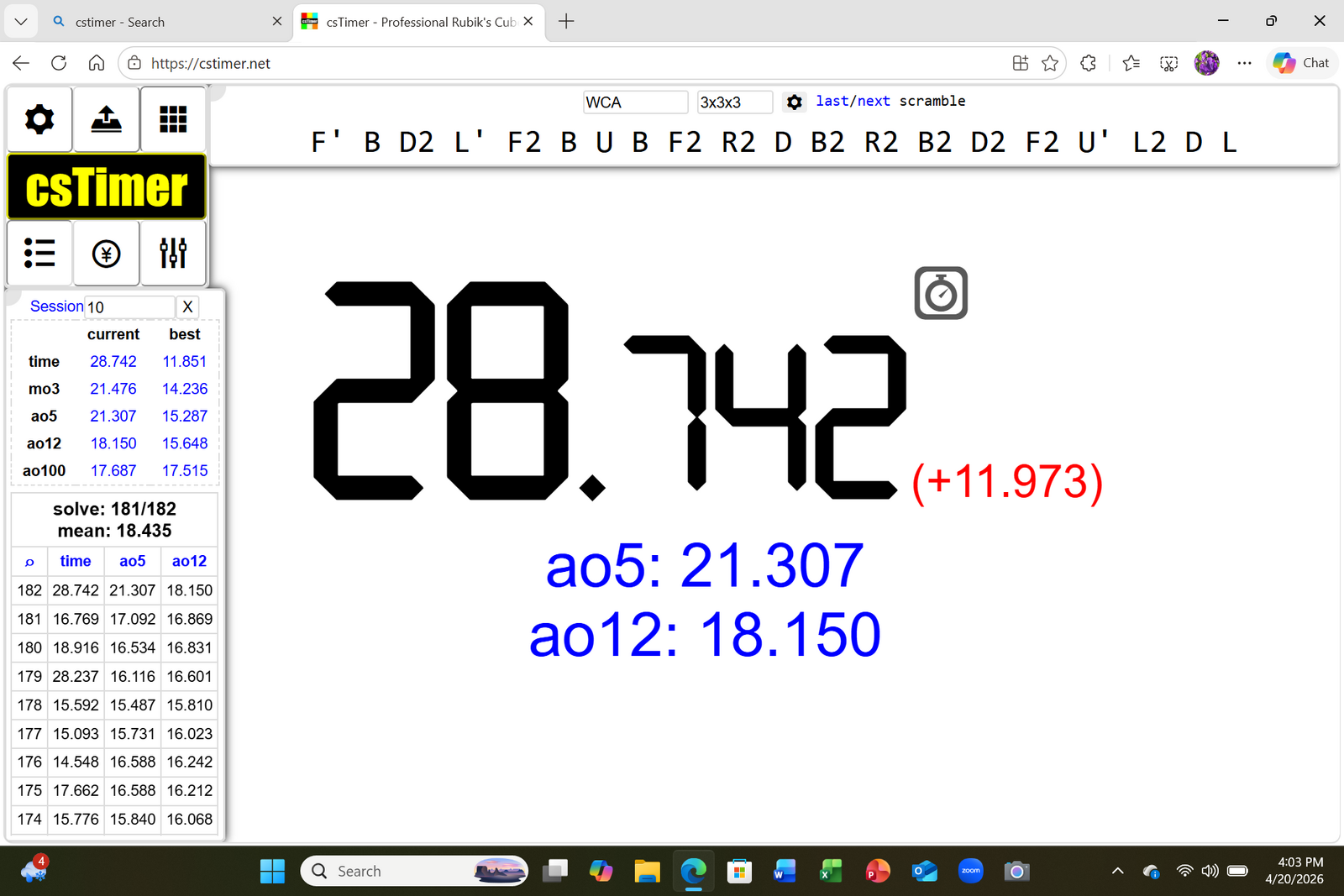Screen dimensions: 1344x896
Task: Open Edge Settings and more menu
Action: pos(1244,63)
